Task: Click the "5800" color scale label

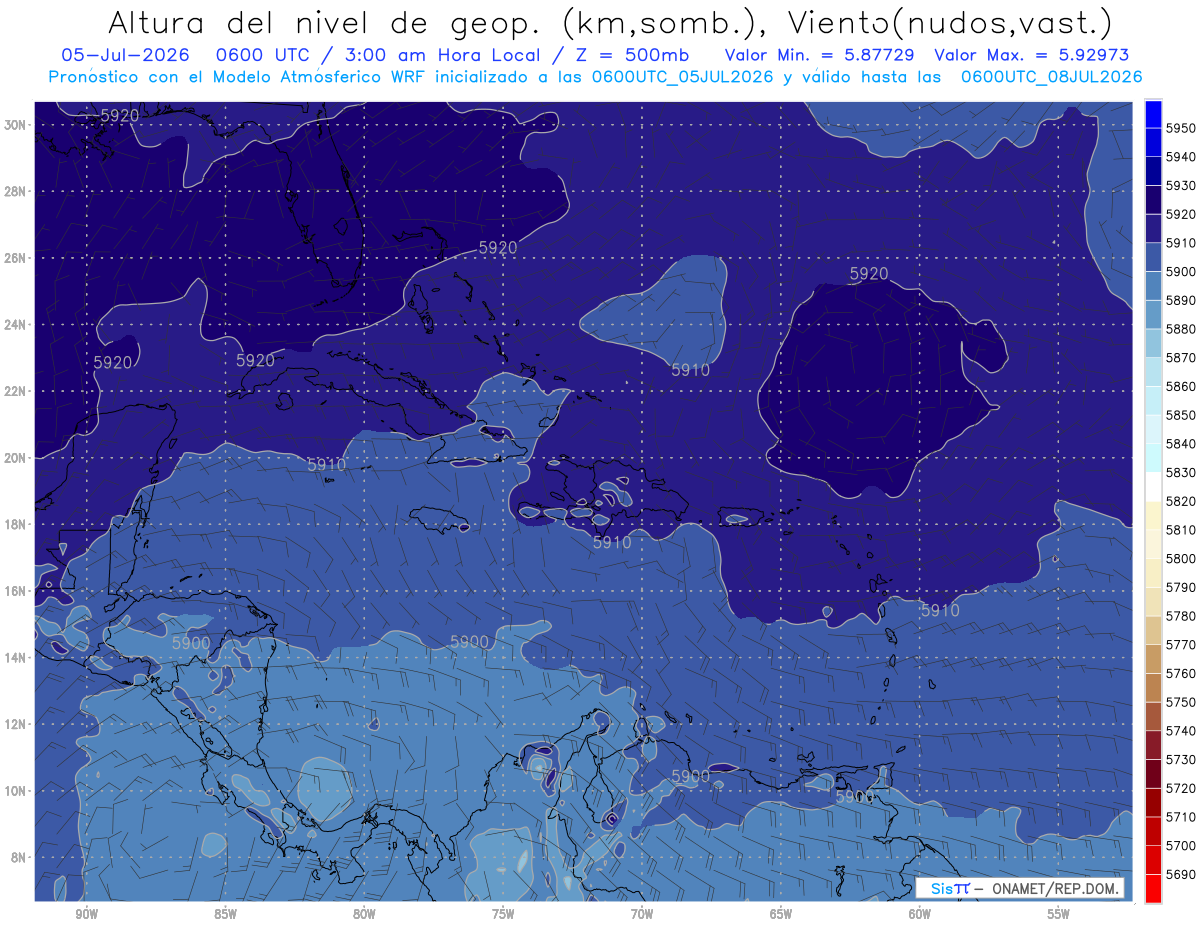Action: tap(1181, 559)
